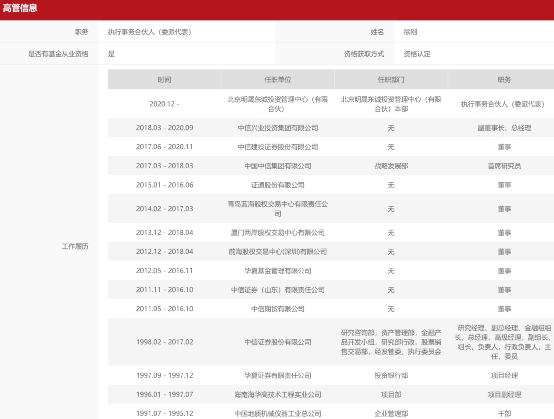This screenshot has width=554, height=419.
Task: Select the value '资格认定'
Action: click(x=417, y=54)
